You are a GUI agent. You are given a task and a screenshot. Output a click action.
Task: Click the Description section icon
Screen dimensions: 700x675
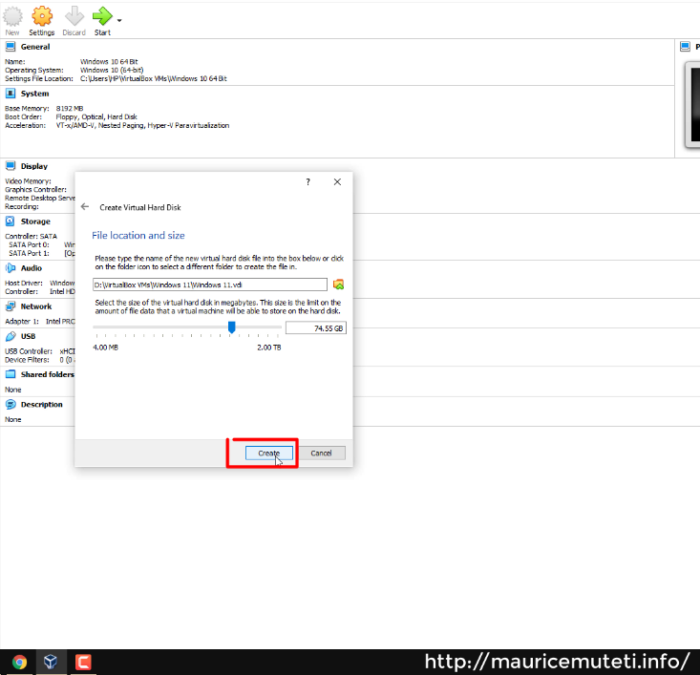pyautogui.click(x=10, y=404)
